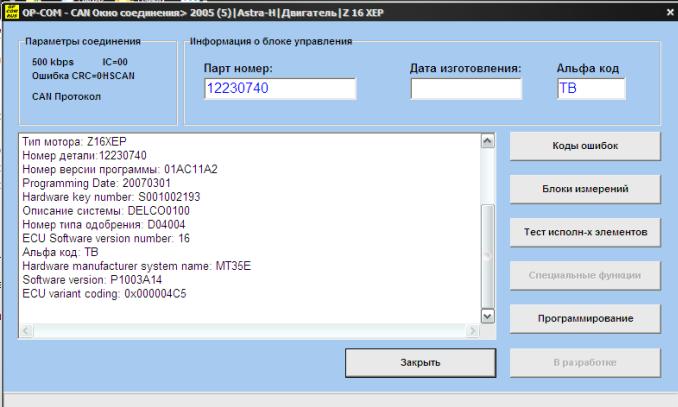Click the Парт номер field showing 12230740
This screenshot has height=407, width=678.
click(279, 90)
